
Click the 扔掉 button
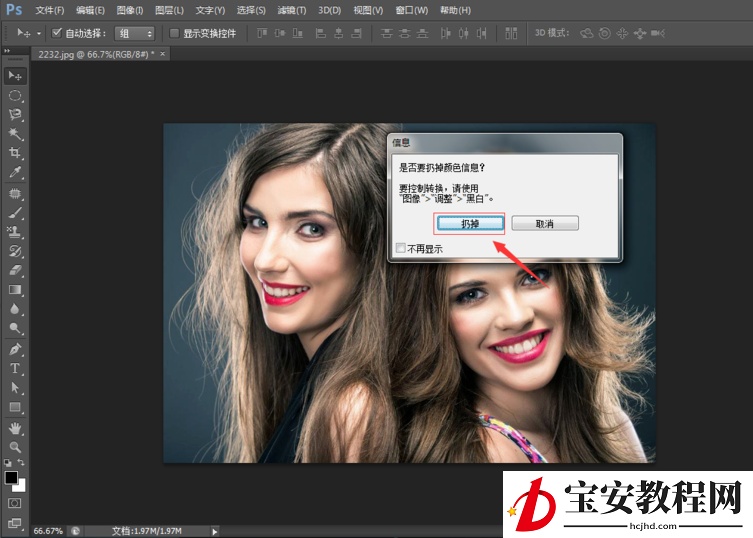(x=470, y=224)
